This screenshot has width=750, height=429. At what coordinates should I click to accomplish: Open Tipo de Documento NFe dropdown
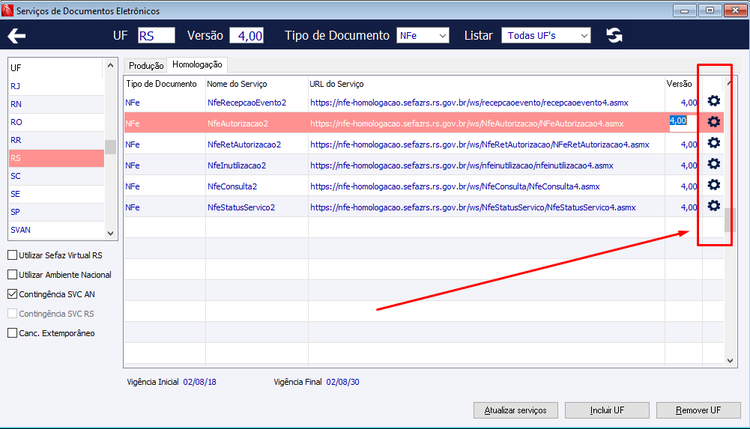(x=422, y=35)
